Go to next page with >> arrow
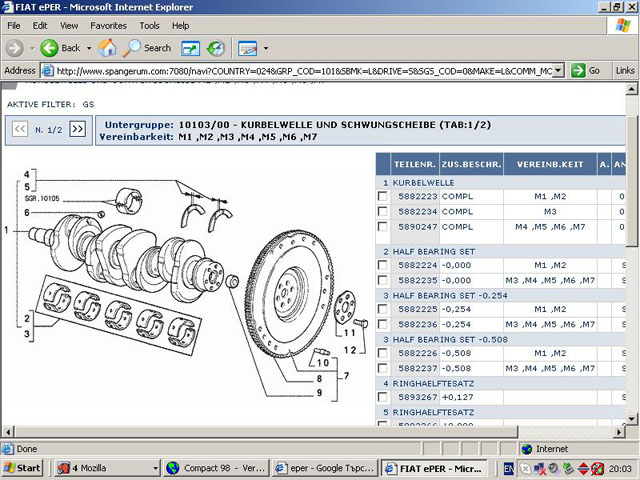Viewport: 640px width, 480px height. pyautogui.click(x=77, y=129)
